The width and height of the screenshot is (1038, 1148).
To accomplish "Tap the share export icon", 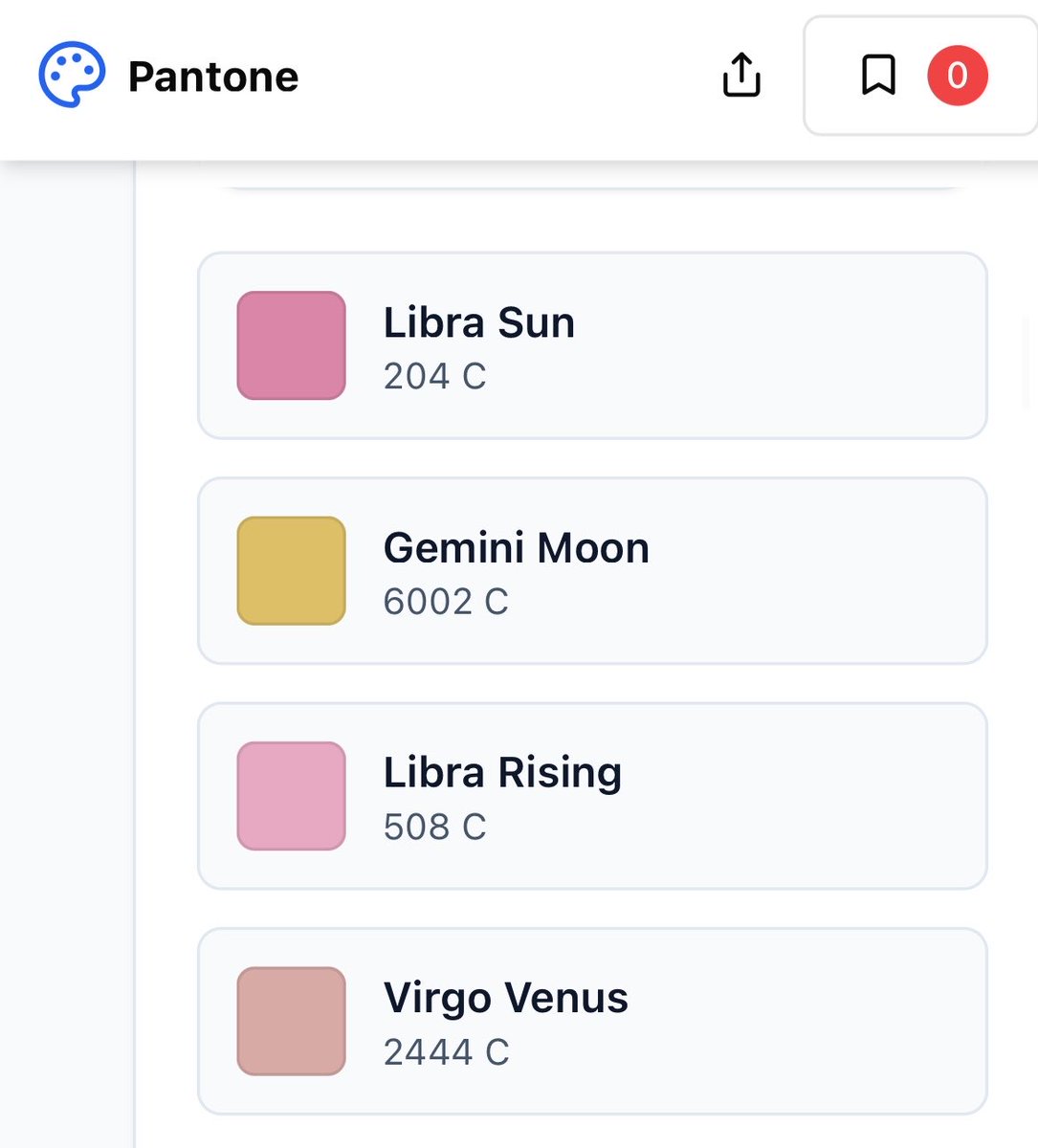I will click(x=741, y=75).
